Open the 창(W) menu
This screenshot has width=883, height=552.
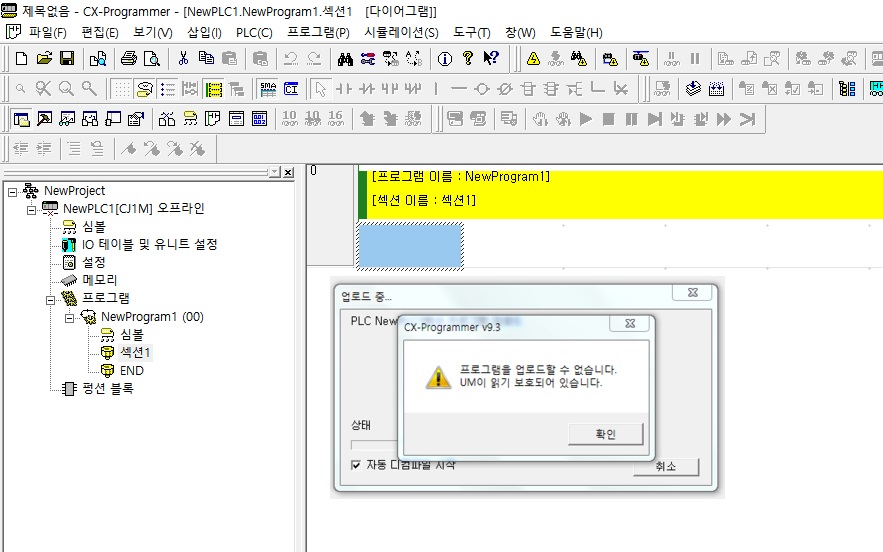[x=520, y=33]
